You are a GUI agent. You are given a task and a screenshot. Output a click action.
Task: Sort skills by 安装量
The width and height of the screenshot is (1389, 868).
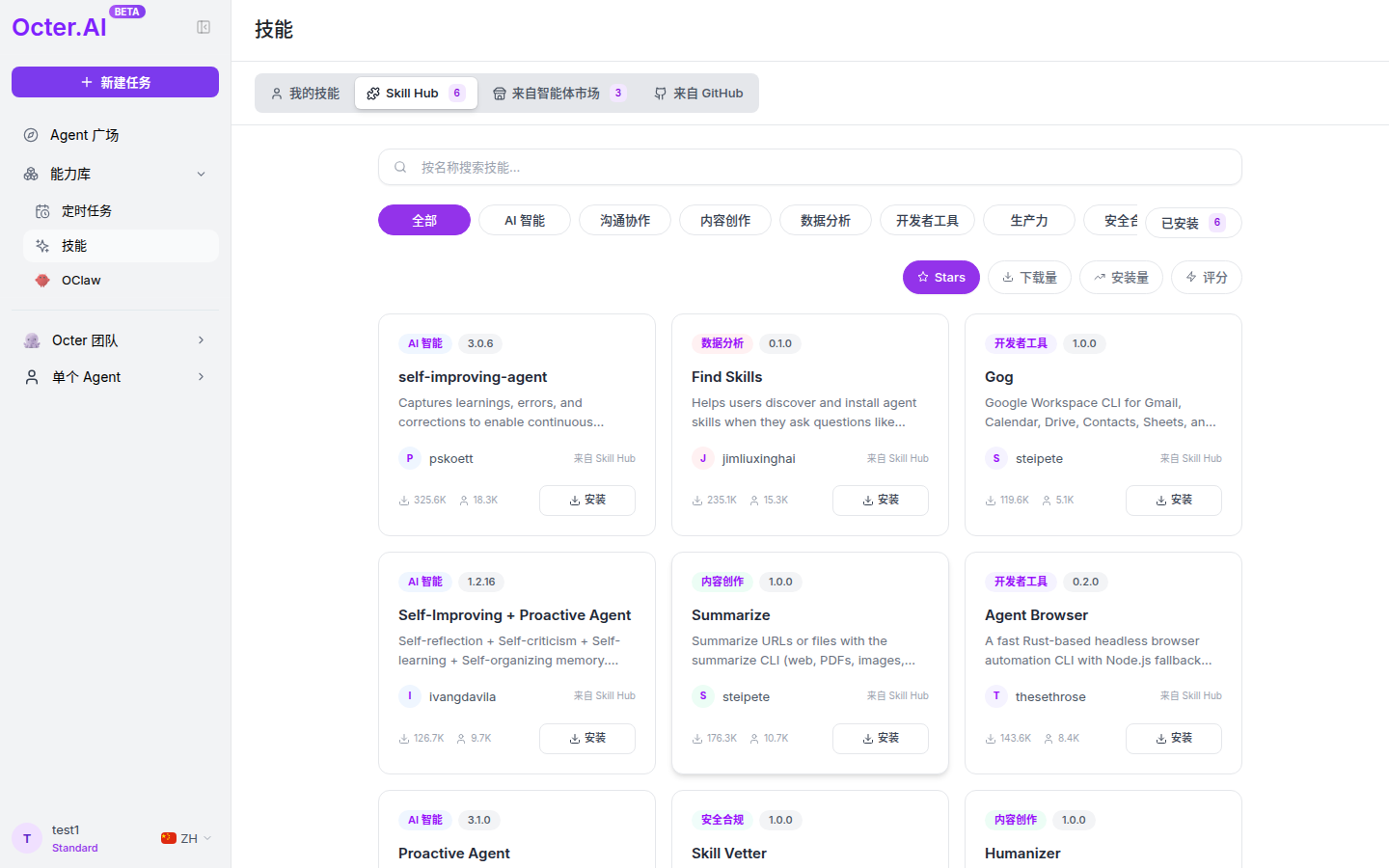pos(1121,277)
